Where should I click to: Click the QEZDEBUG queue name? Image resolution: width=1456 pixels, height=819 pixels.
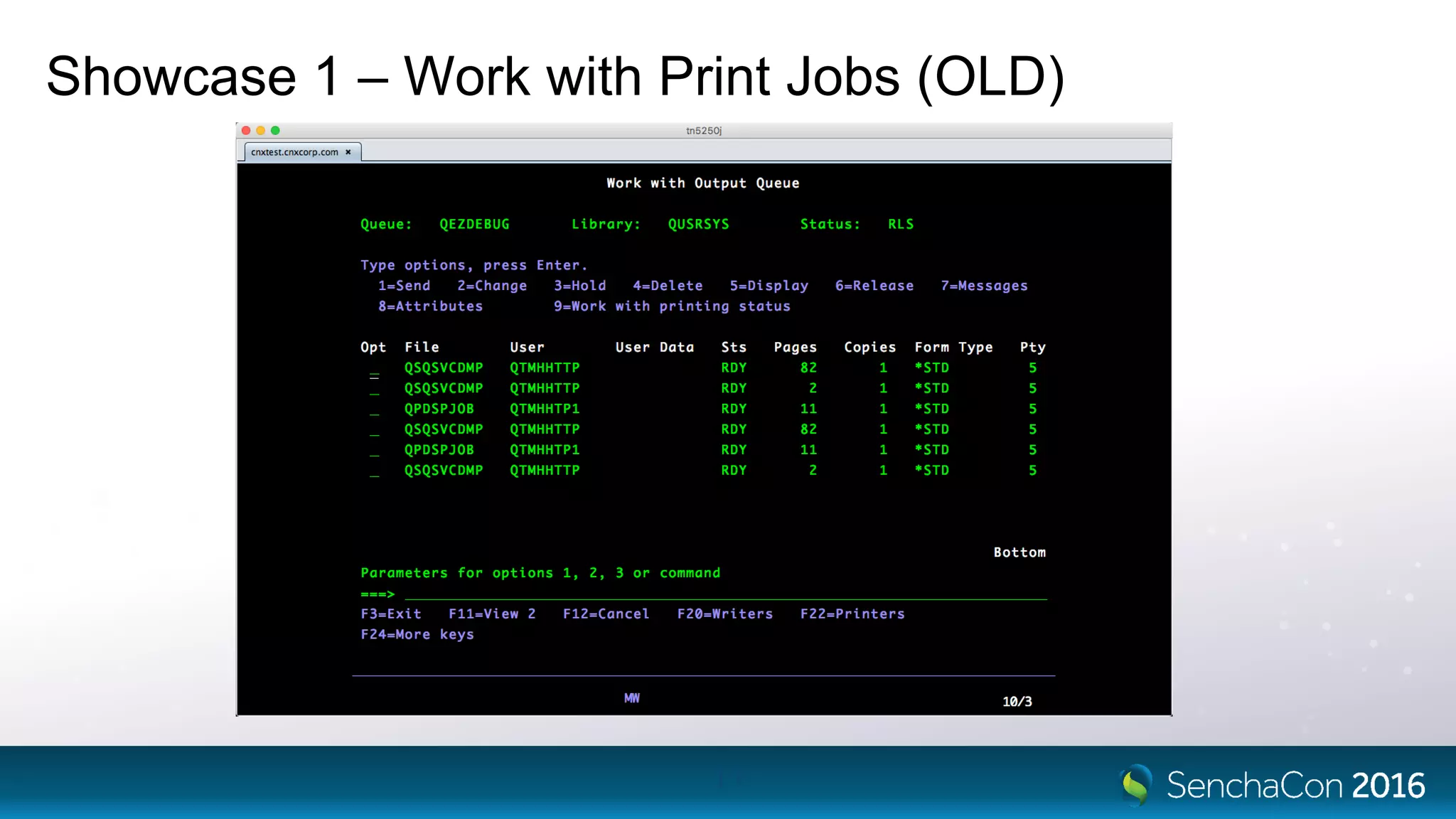475,224
